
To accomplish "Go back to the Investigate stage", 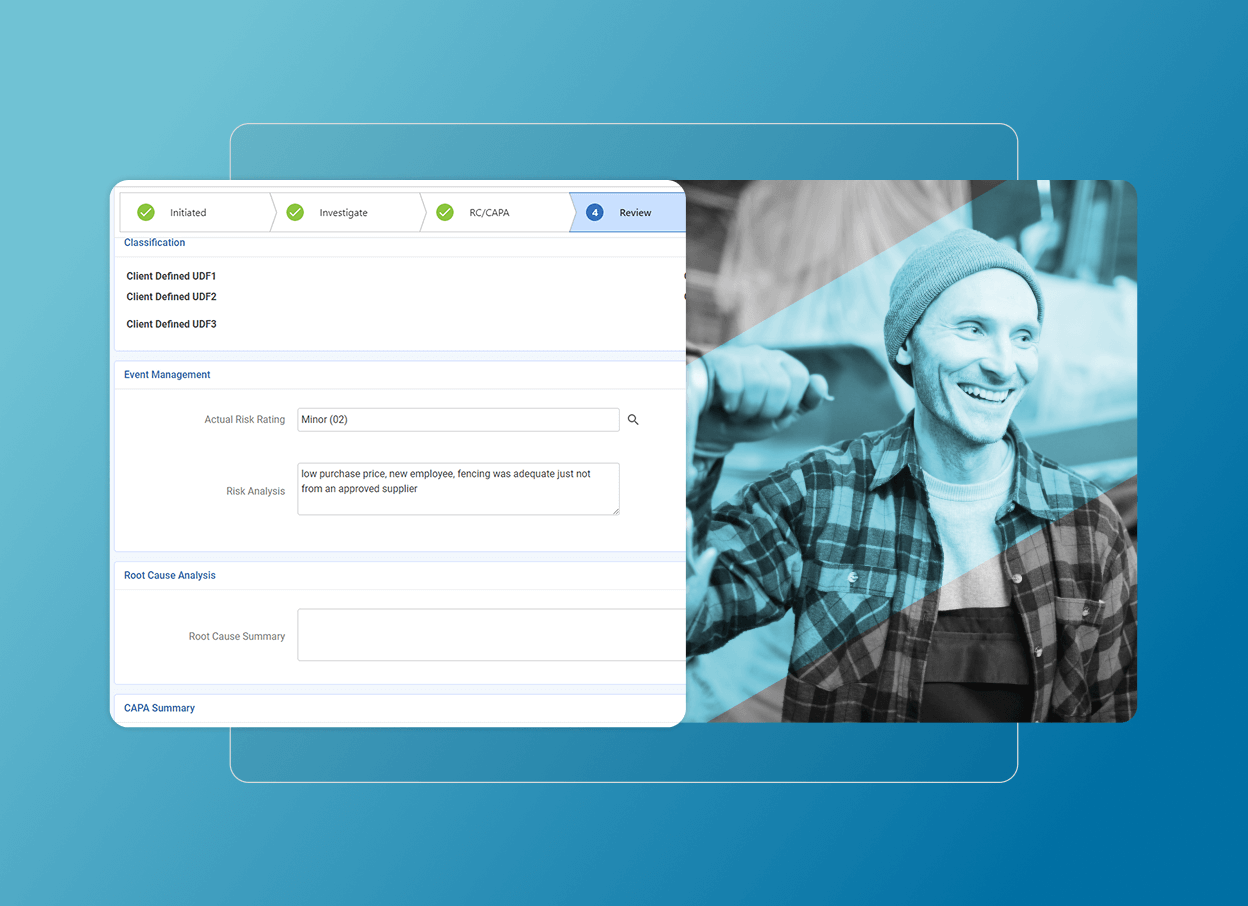I will [344, 212].
